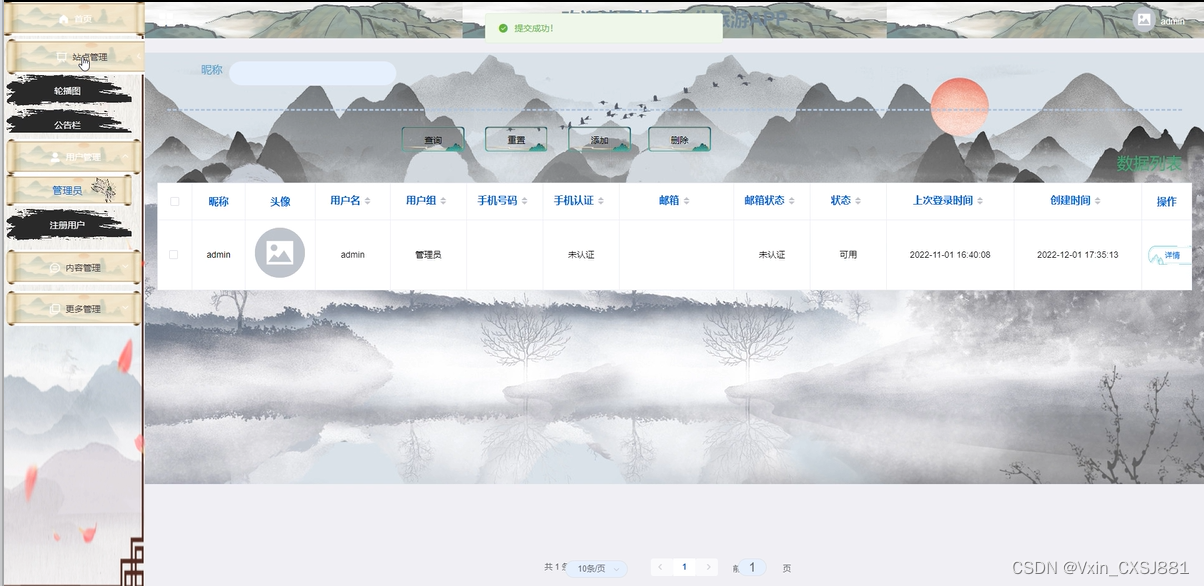Open 首页 in the sidebar
The image size is (1204, 586).
[x=72, y=19]
